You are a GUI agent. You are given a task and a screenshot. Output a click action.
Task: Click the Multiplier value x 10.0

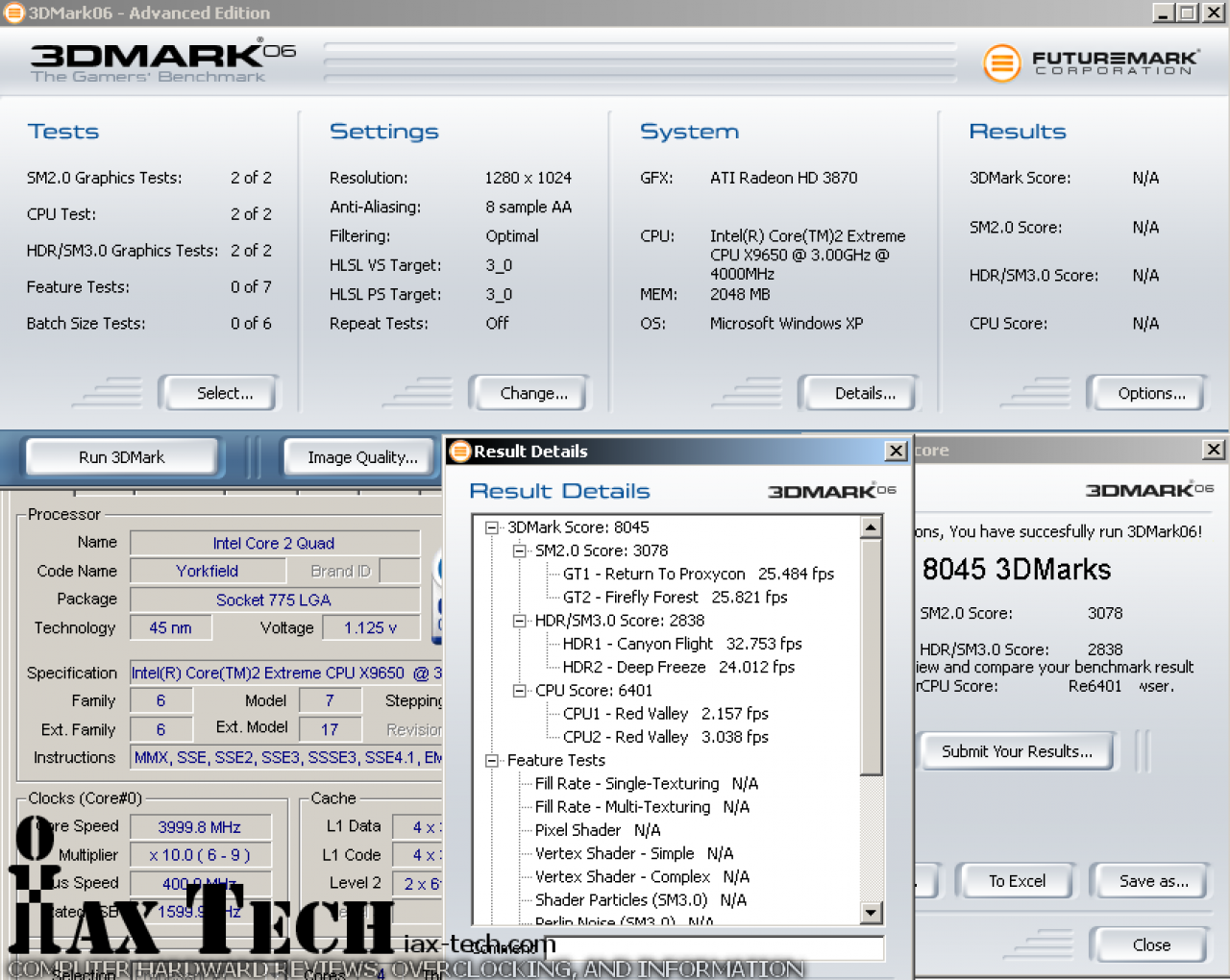(200, 855)
